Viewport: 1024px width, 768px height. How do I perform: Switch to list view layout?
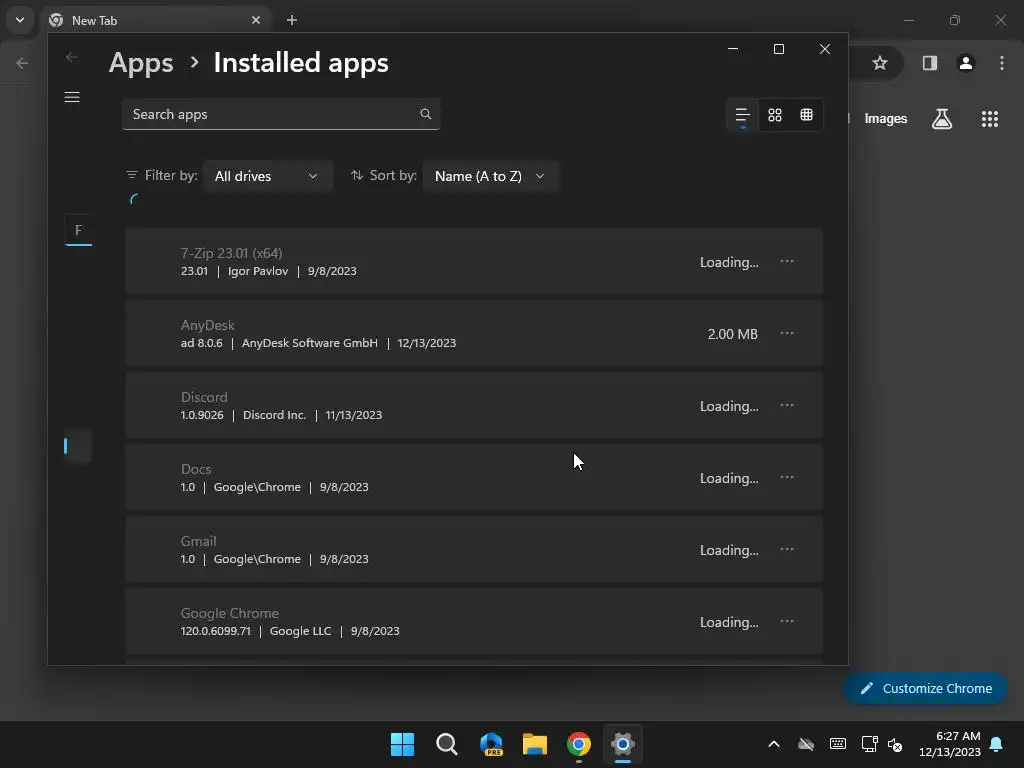(743, 115)
